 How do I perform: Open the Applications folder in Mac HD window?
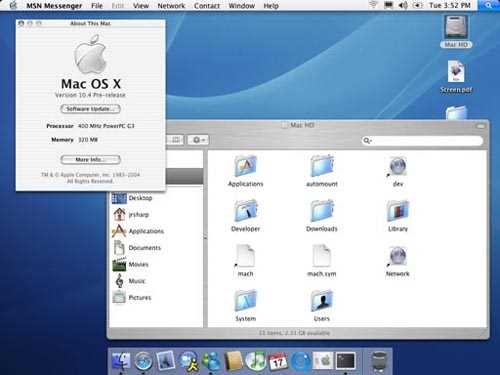[246, 167]
